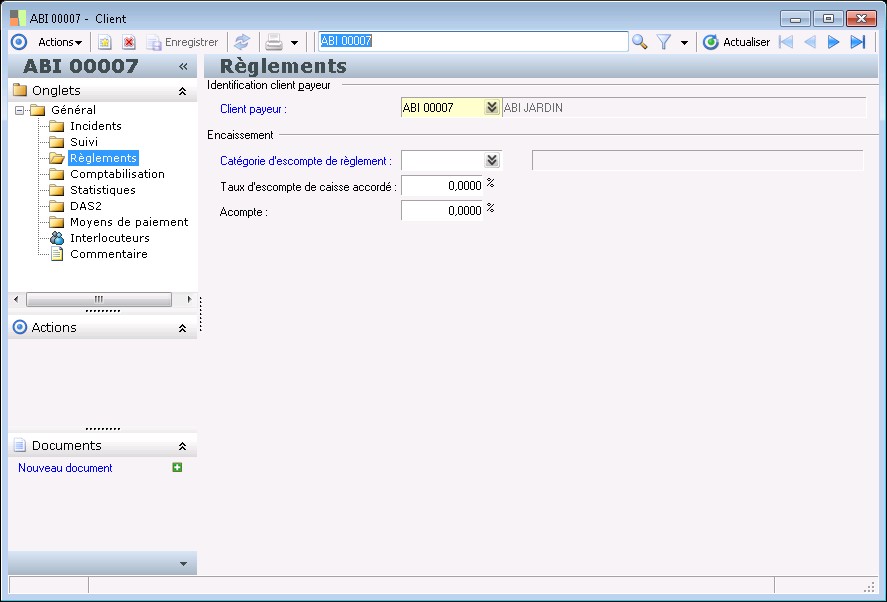Click the round blue Actions toolbar icon
887x602 pixels.
19,42
